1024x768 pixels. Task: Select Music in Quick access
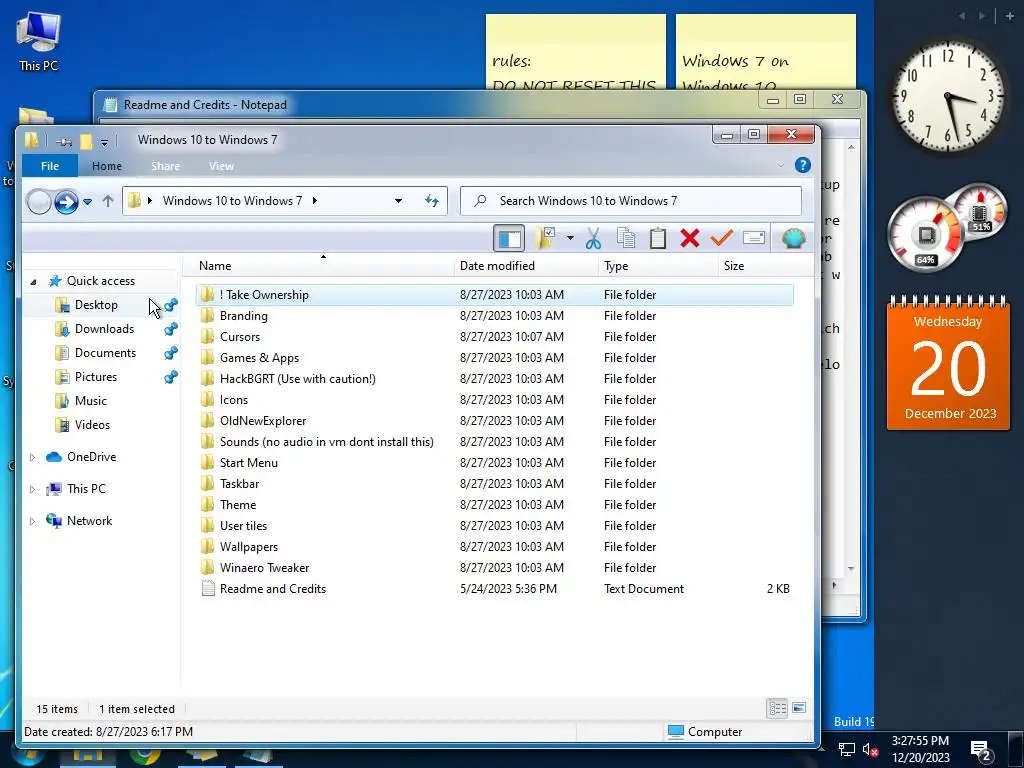[91, 401]
